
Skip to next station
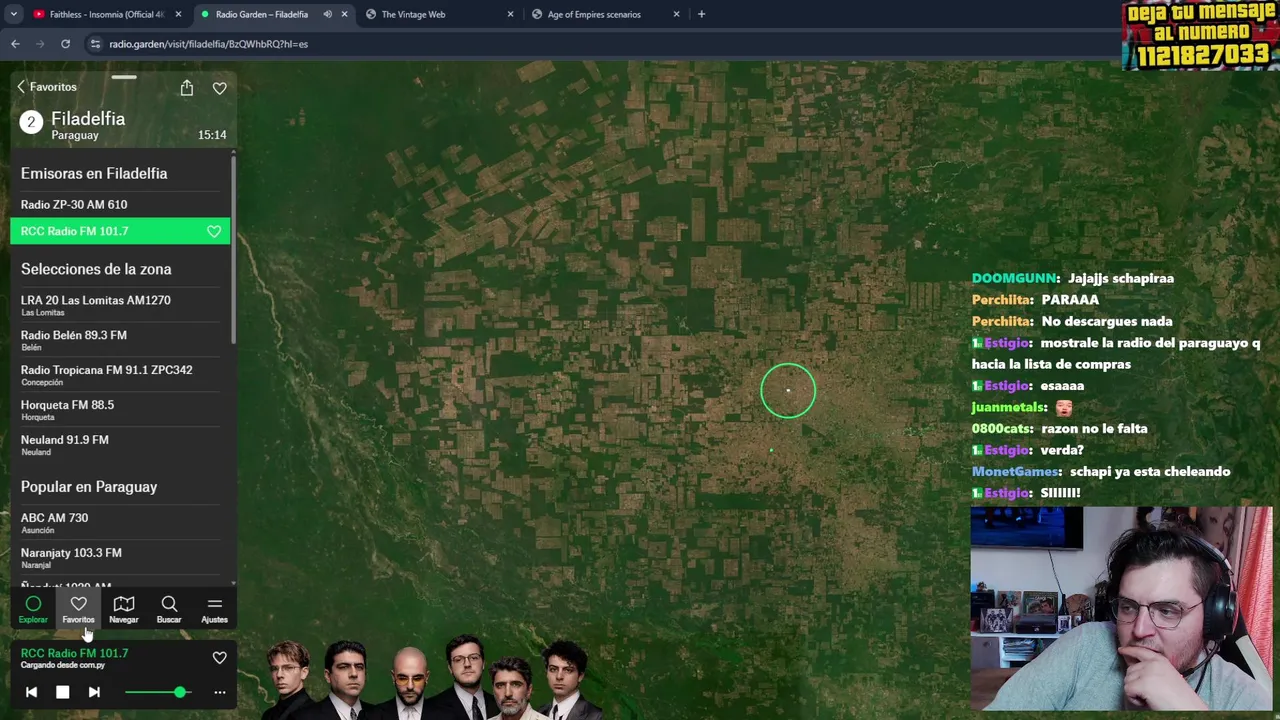[94, 692]
